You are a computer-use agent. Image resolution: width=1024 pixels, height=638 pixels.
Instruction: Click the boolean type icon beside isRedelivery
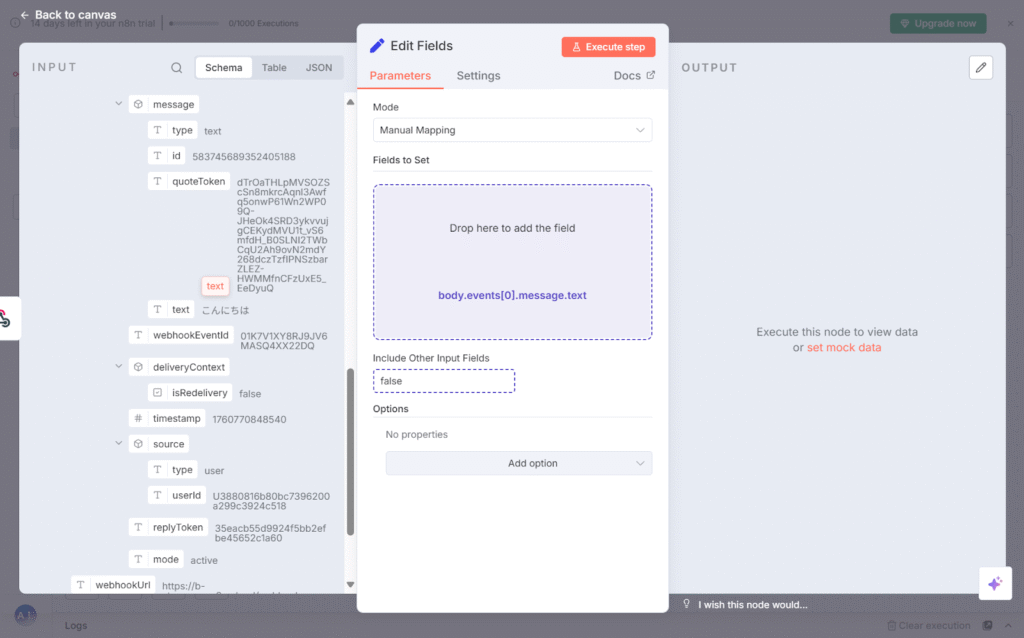[x=157, y=393]
